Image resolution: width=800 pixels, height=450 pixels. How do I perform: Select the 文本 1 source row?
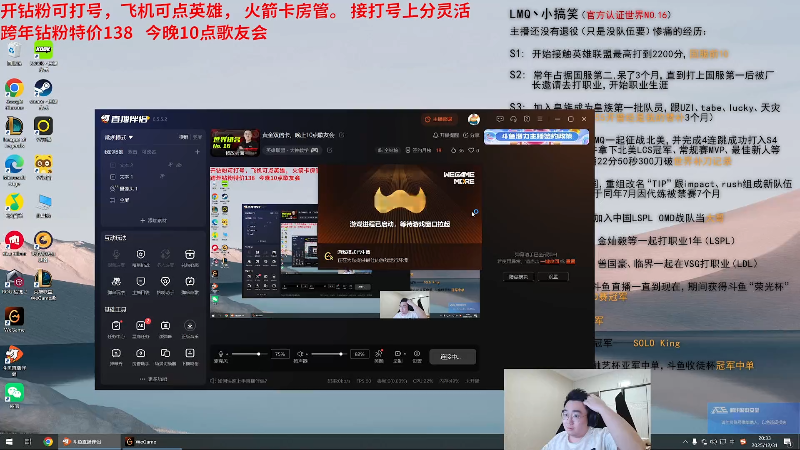pos(153,177)
